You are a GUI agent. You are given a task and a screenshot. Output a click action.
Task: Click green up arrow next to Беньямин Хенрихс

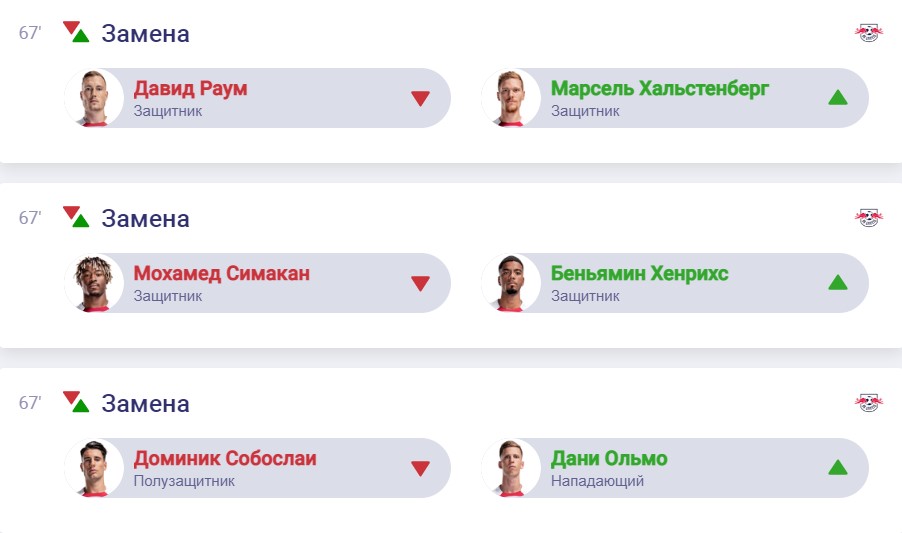click(x=837, y=283)
